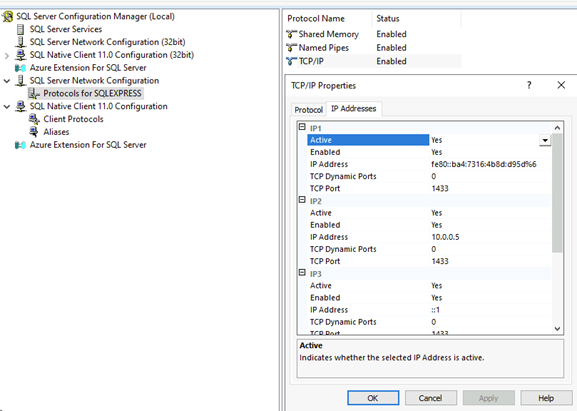The image size is (577, 411).
Task: Click the Named Pipes protocol icon
Action: pos(291,48)
